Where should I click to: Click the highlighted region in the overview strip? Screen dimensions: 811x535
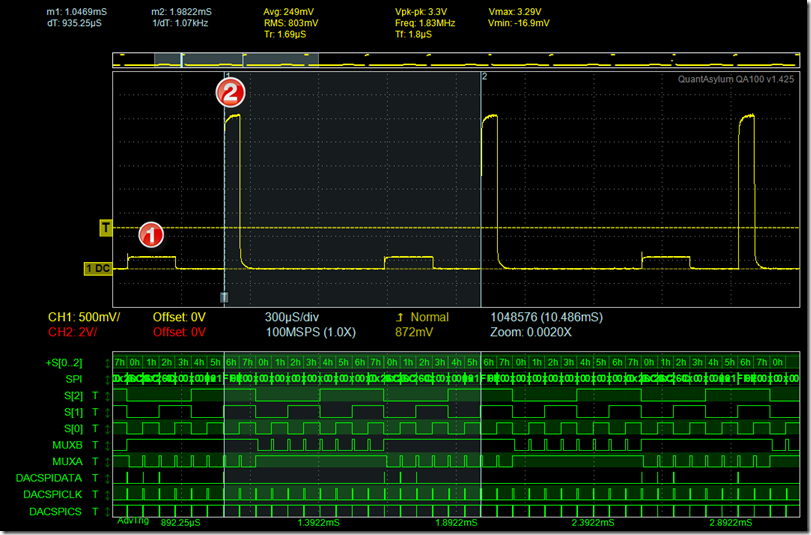(x=250, y=60)
